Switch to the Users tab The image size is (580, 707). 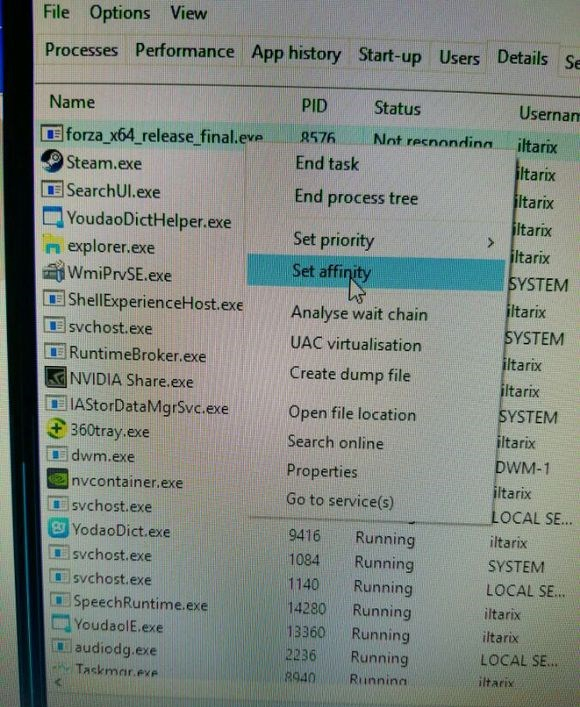pos(459,58)
